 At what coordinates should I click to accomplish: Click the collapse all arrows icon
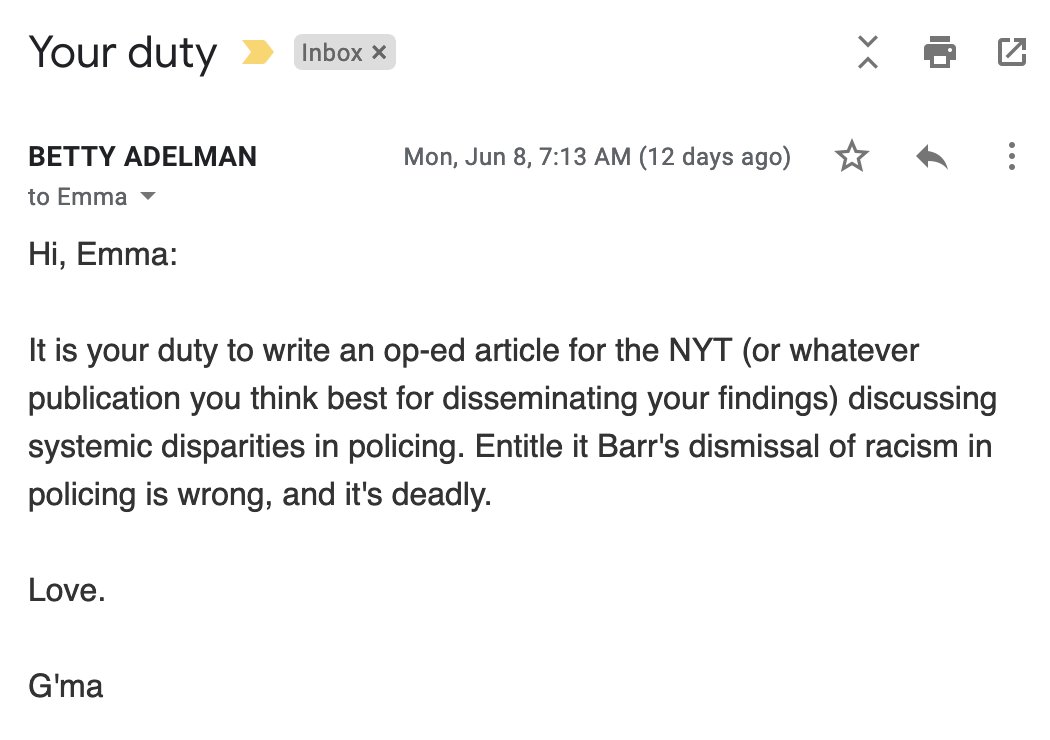(868, 52)
